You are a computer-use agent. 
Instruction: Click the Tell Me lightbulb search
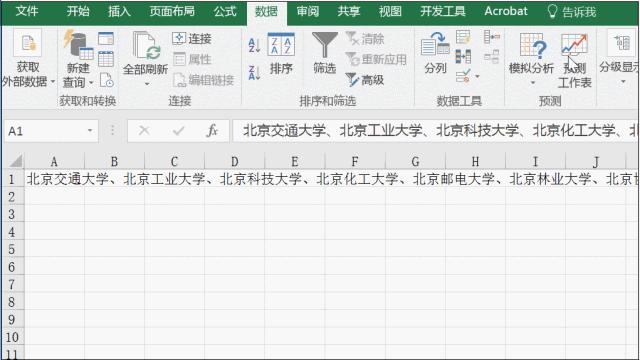[x=571, y=12]
